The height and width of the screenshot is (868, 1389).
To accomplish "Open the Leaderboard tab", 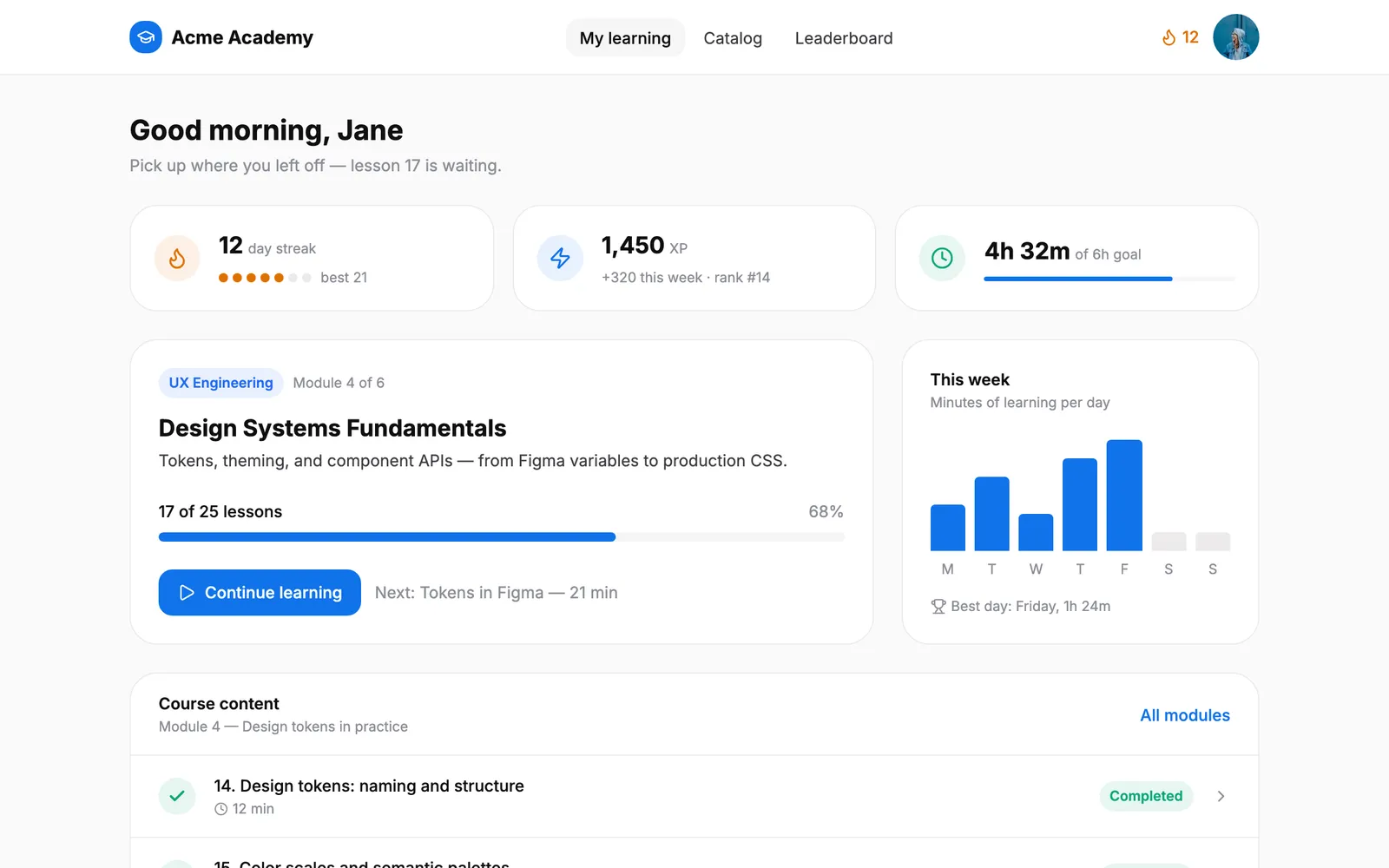I will 844,38.
